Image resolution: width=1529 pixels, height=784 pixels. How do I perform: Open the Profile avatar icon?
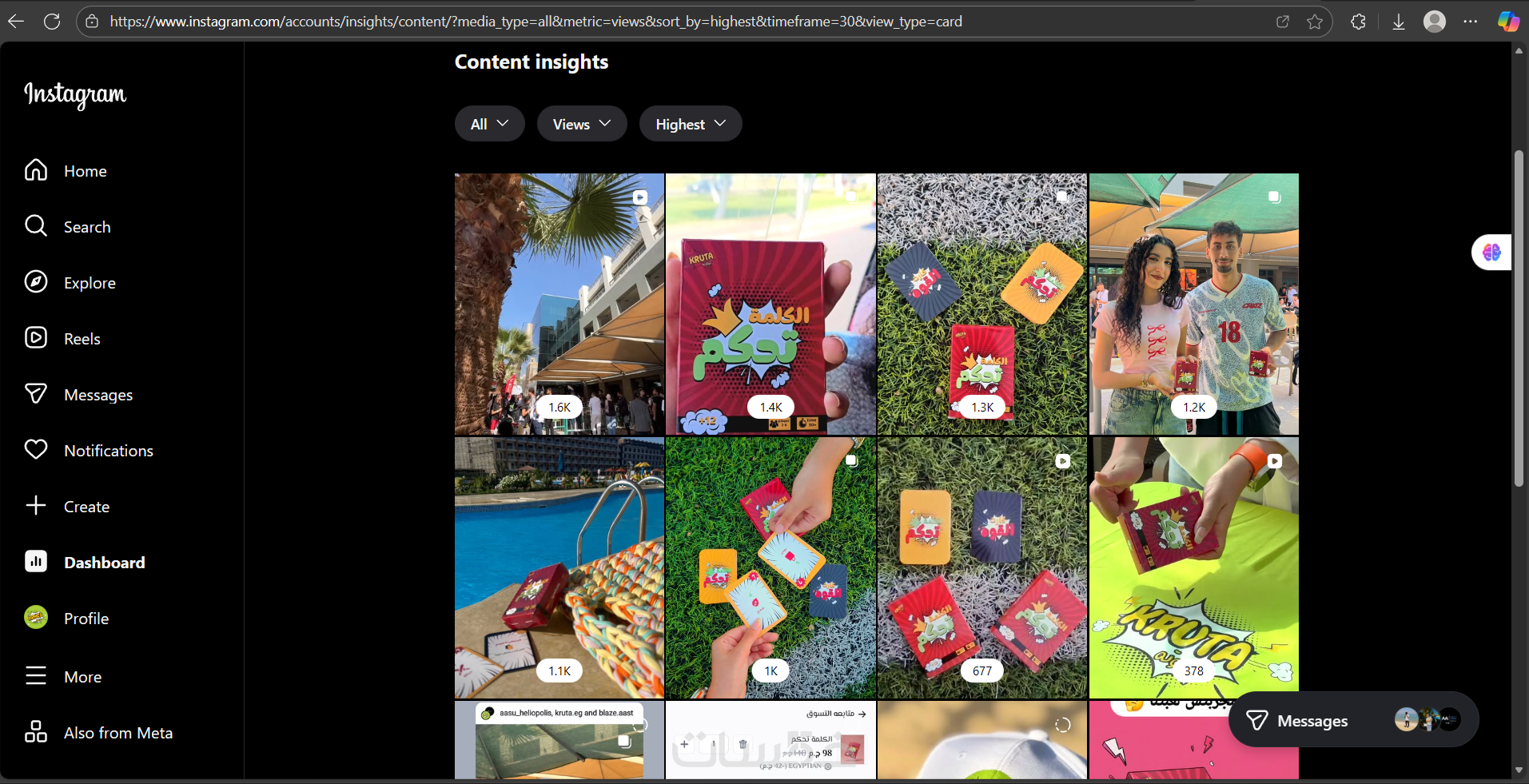pos(36,618)
